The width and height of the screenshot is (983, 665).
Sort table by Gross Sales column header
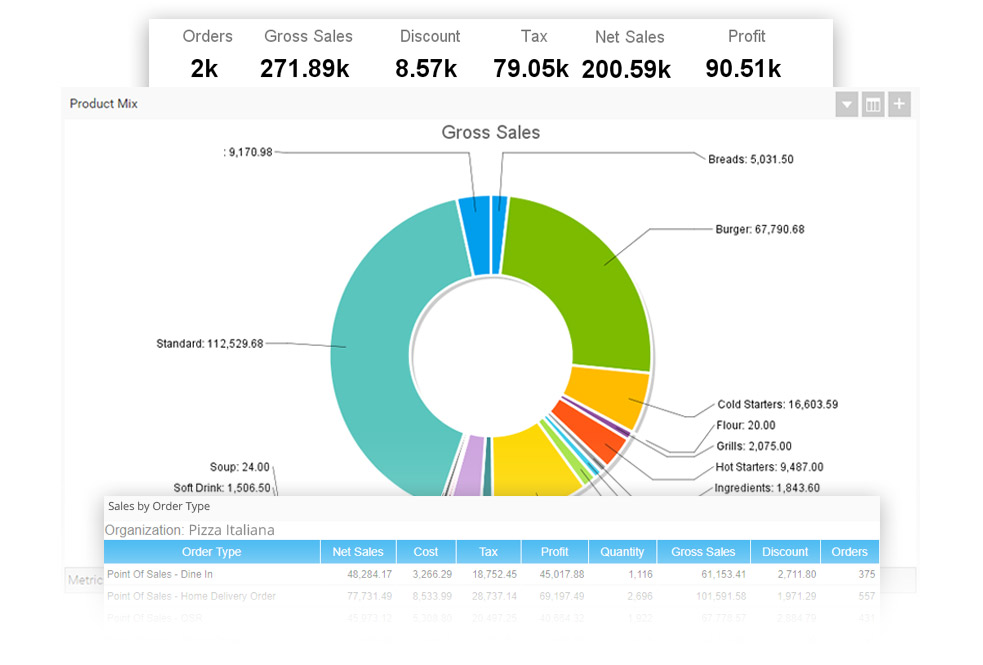point(703,552)
